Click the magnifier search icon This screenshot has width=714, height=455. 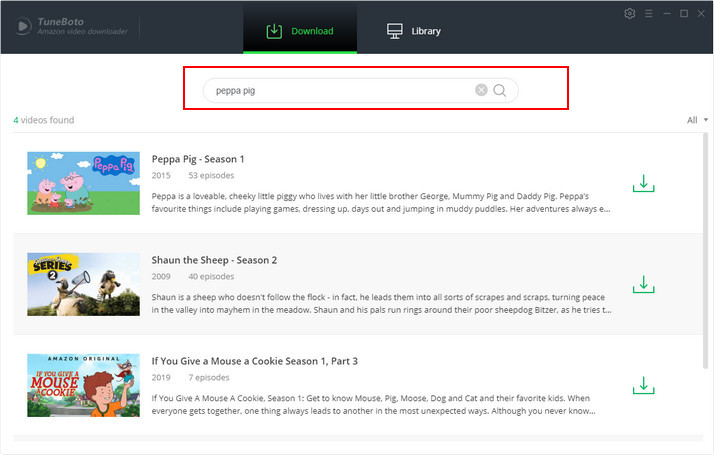[500, 90]
